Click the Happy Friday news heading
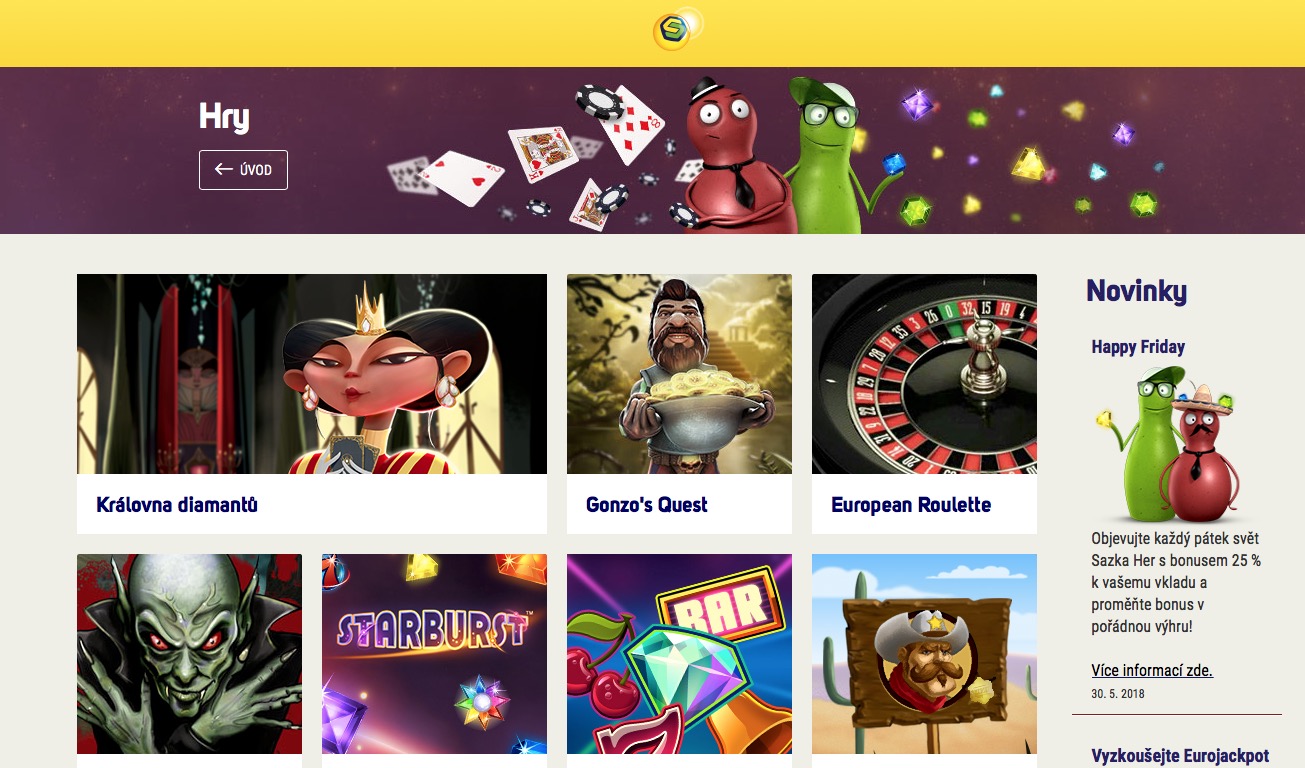Image resolution: width=1305 pixels, height=768 pixels. click(x=1138, y=347)
